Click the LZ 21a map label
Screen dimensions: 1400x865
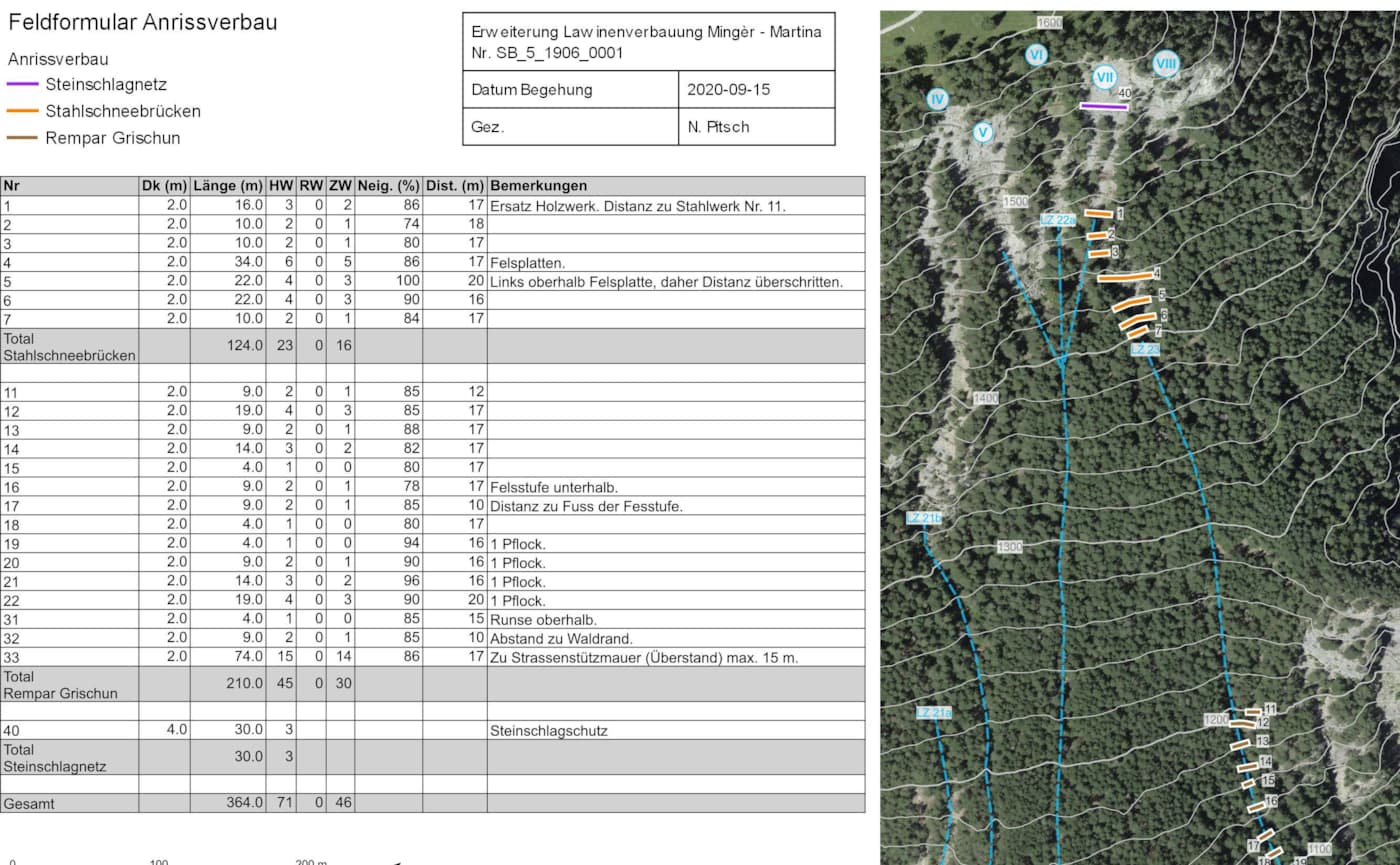pos(933,713)
